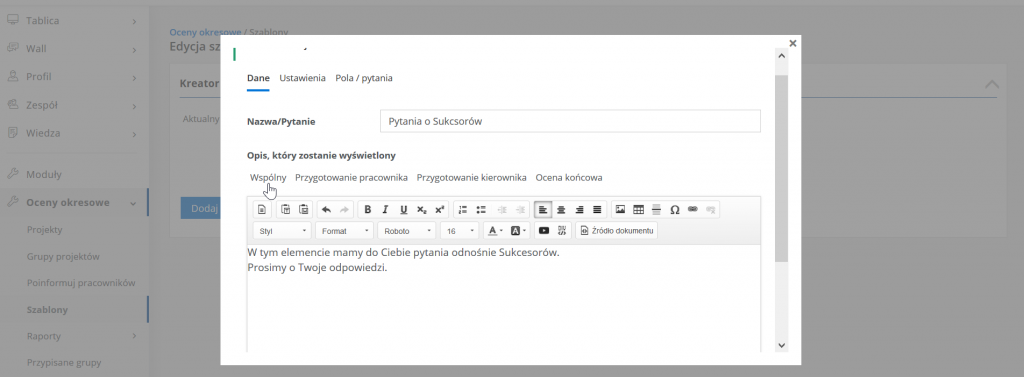Click the unlink icon
This screenshot has height=377, width=1024.
click(711, 210)
